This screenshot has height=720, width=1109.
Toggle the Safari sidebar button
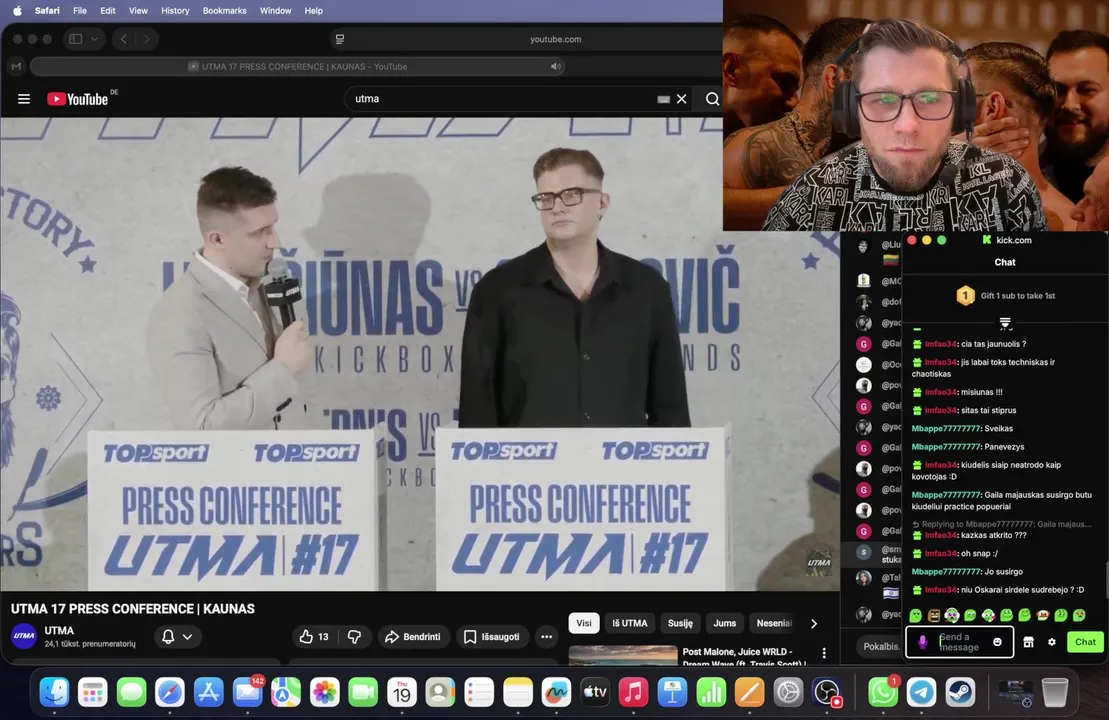pos(76,39)
